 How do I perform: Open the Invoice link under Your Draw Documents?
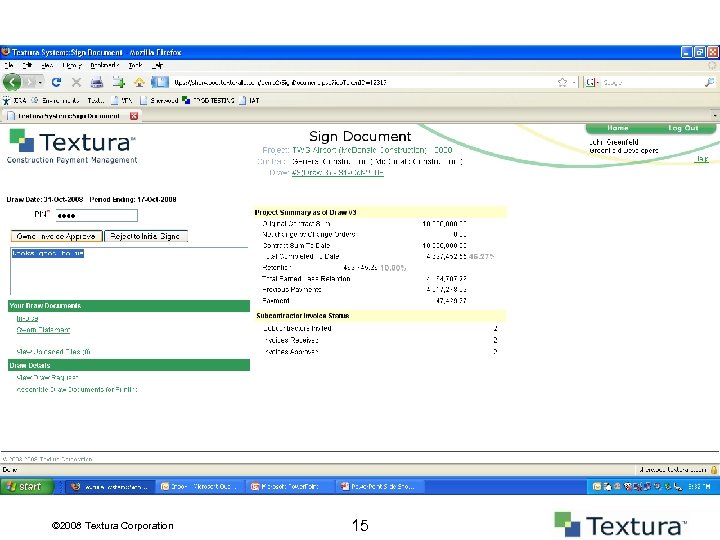pyautogui.click(x=27, y=318)
